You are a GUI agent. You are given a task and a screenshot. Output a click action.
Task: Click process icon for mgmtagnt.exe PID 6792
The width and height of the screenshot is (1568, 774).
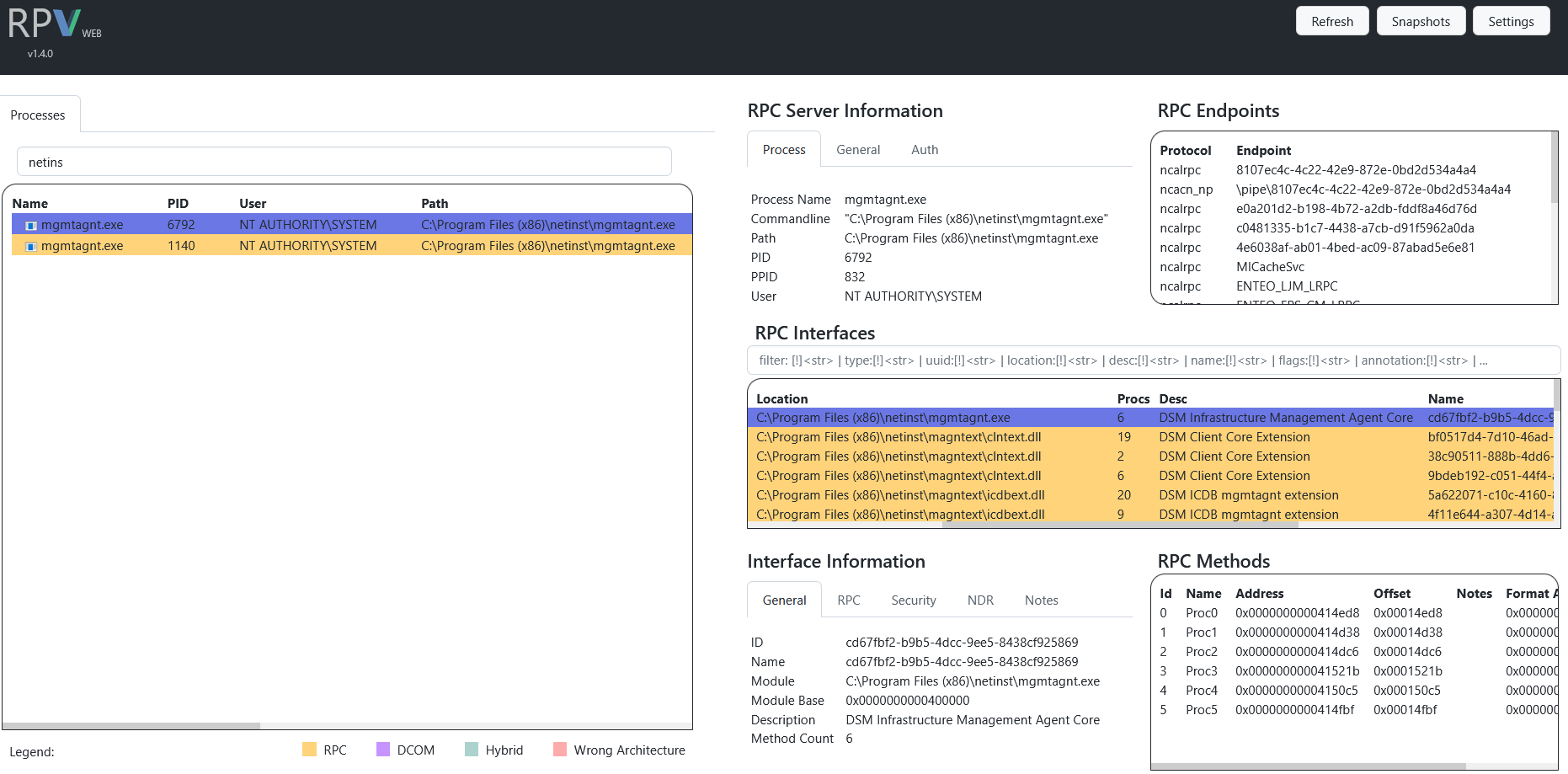pyautogui.click(x=31, y=226)
